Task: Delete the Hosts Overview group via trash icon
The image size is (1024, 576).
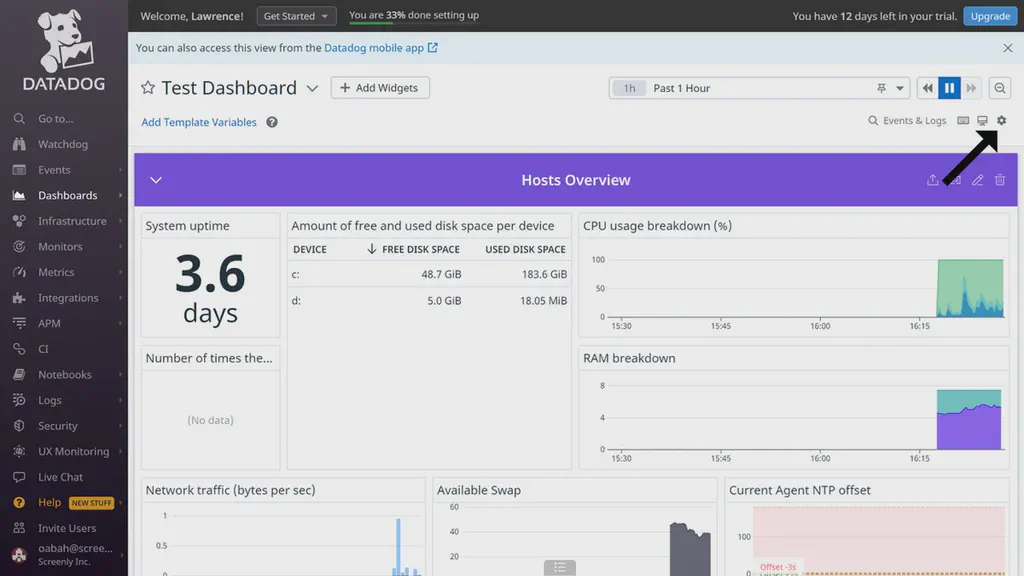Action: (x=999, y=180)
